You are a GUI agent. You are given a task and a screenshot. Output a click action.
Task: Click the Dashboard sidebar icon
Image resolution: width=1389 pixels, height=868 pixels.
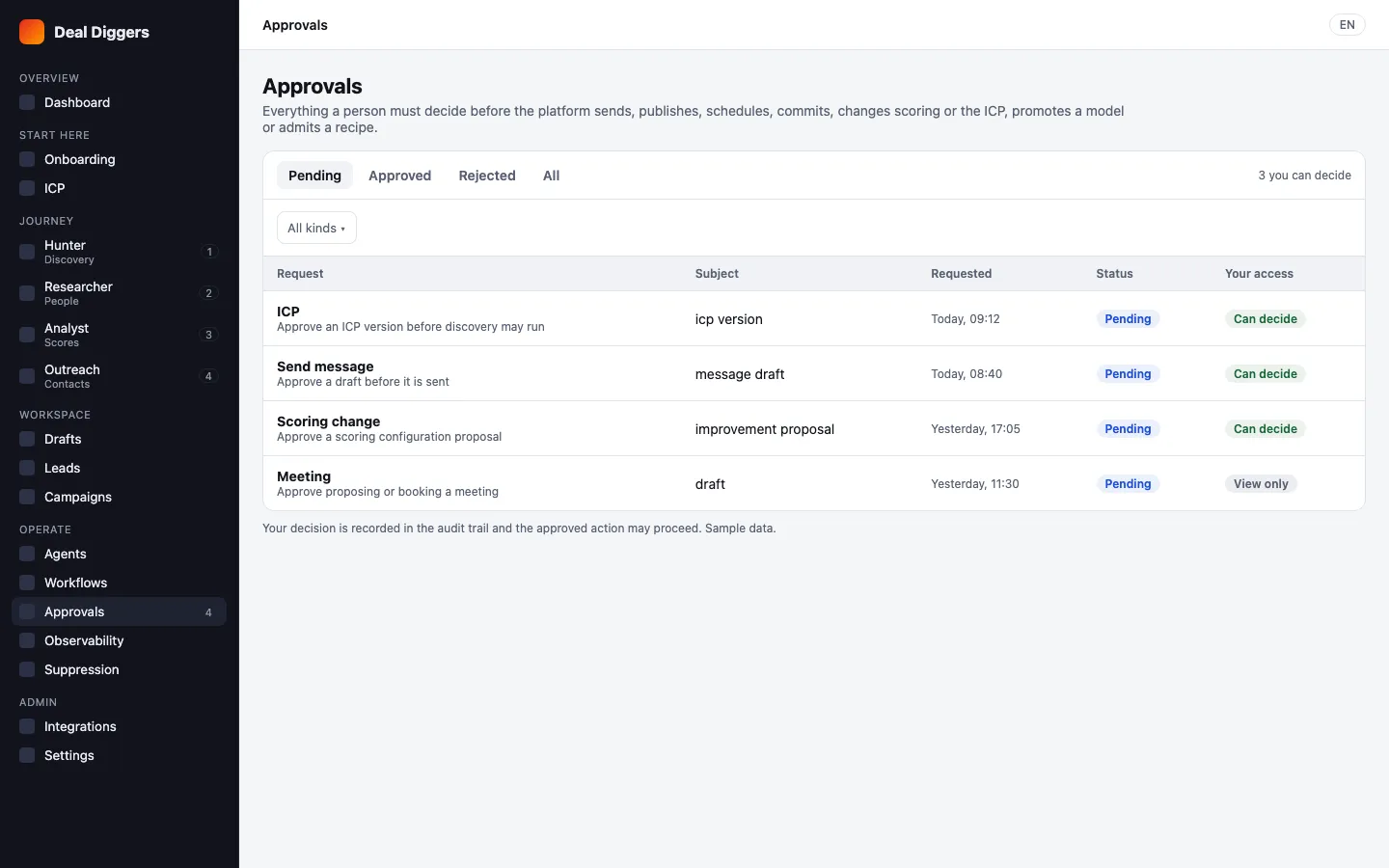(27, 102)
